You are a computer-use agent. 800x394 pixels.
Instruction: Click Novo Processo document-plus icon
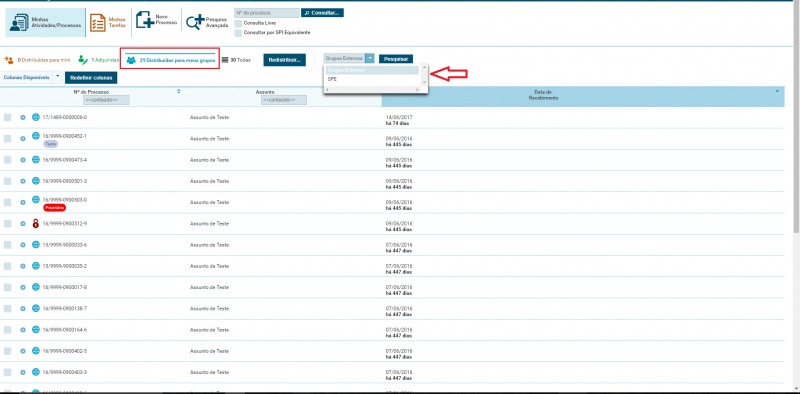tap(145, 20)
